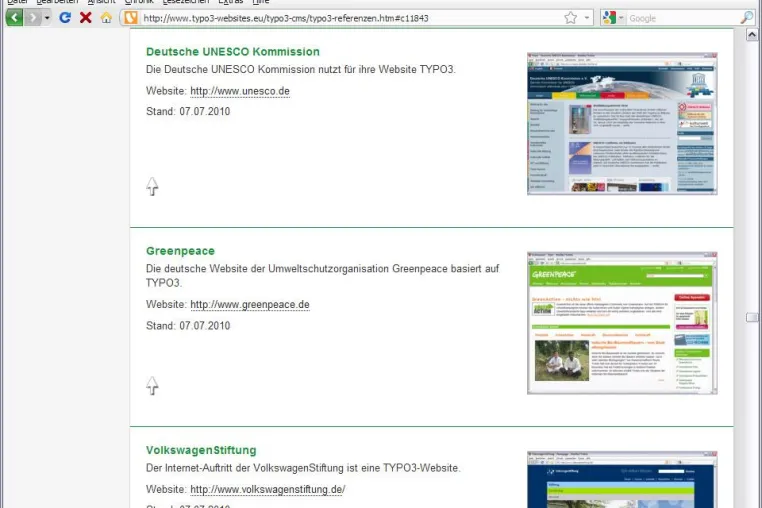This screenshot has height=508, width=762.
Task: Open the Bearbeiten menu
Action: tap(57, 2)
